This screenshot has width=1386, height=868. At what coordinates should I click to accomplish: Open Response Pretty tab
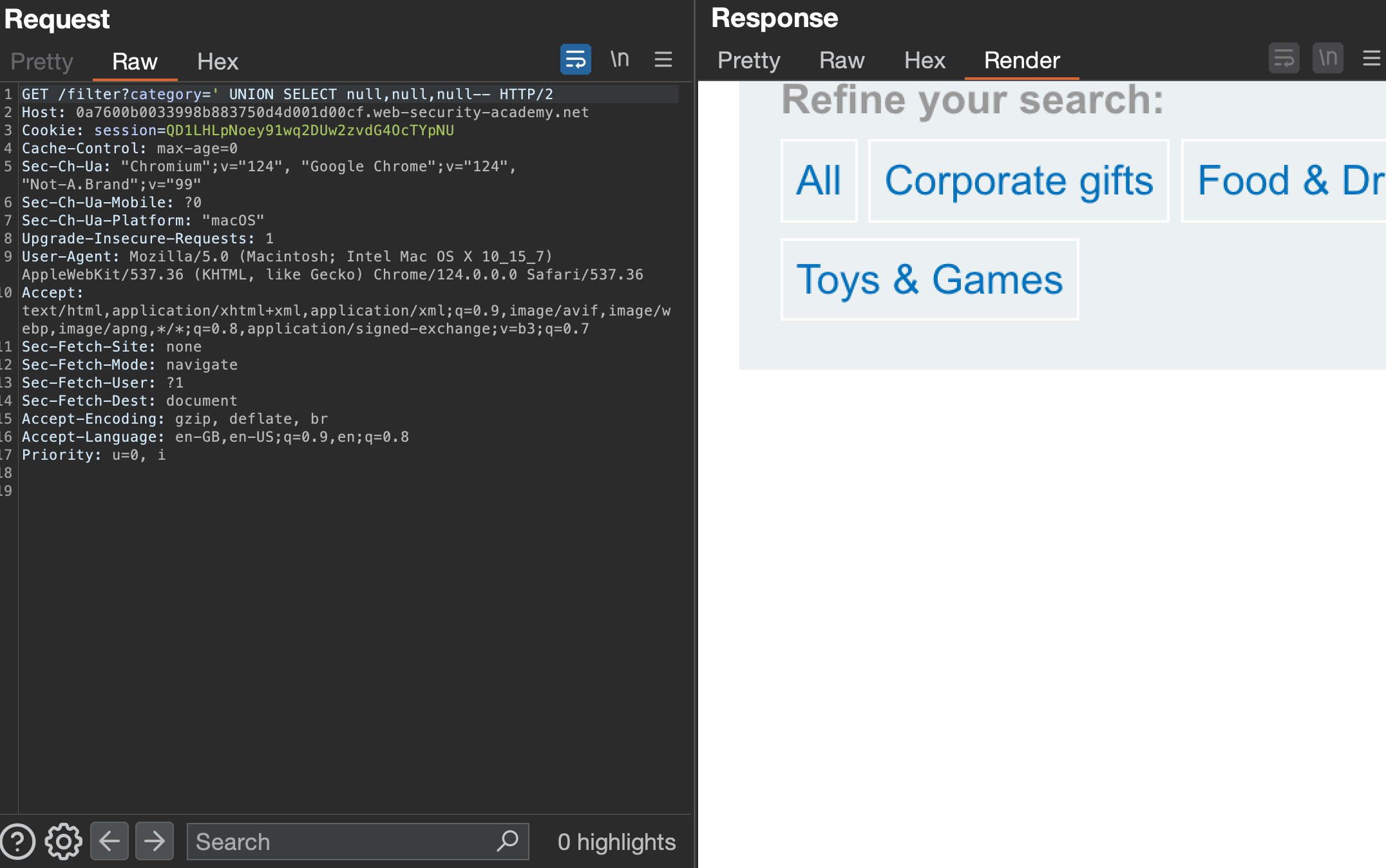[x=748, y=60]
